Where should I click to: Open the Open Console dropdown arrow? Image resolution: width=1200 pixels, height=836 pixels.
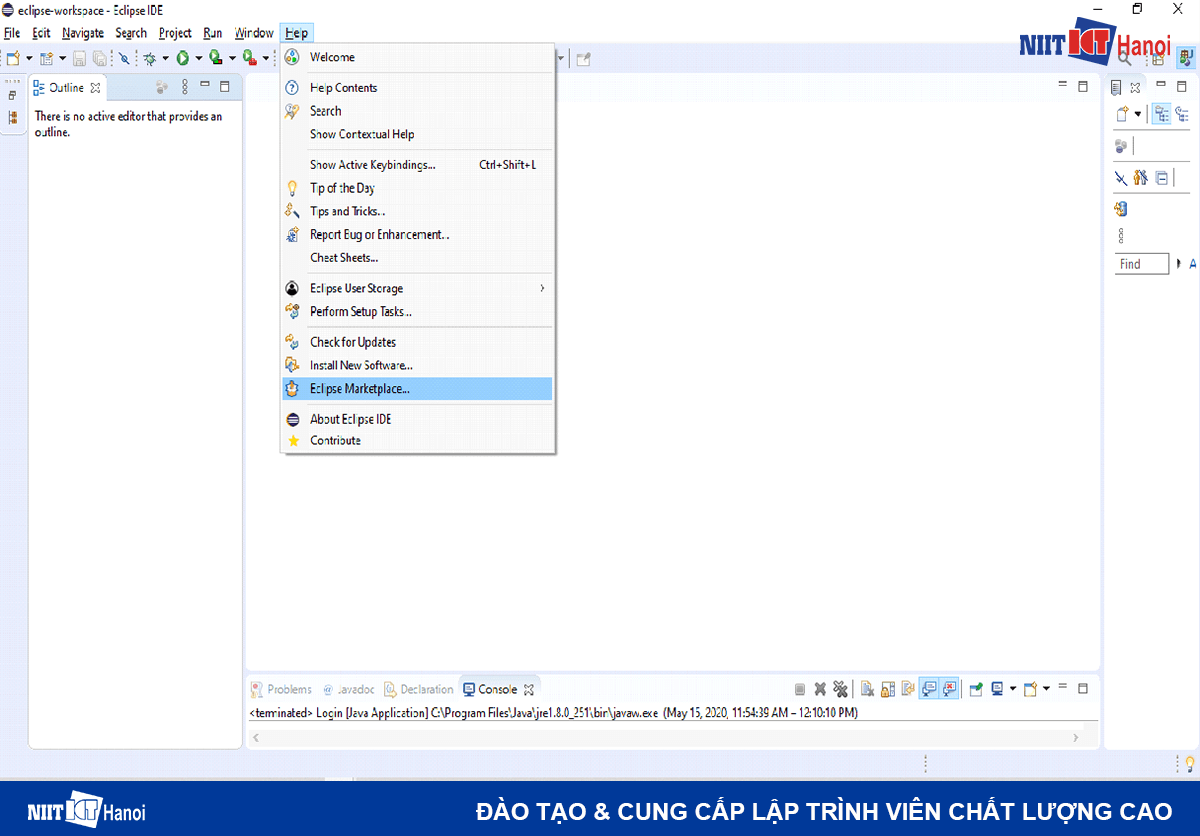tap(1047, 689)
